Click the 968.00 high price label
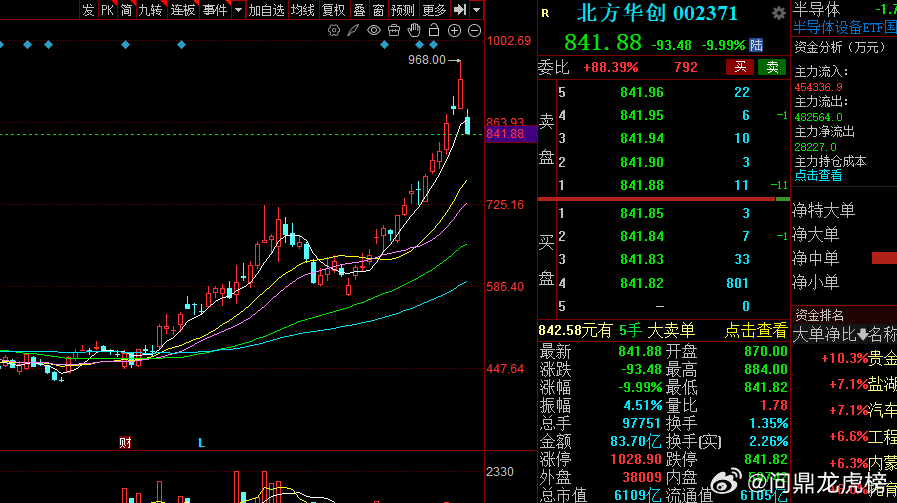The image size is (897, 503). coord(426,60)
